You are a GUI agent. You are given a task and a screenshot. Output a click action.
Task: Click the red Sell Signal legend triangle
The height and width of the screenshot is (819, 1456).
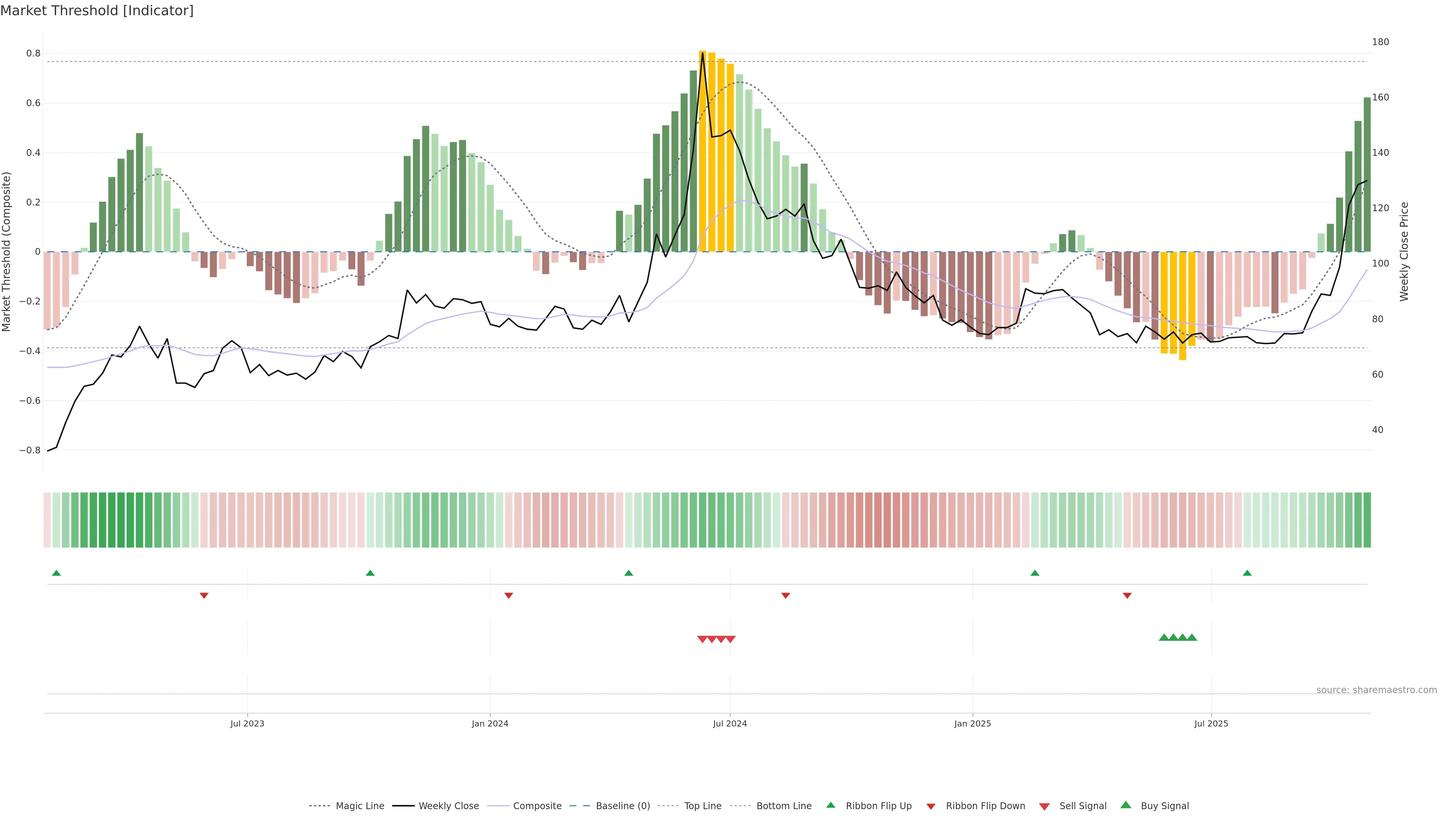[x=1045, y=806]
